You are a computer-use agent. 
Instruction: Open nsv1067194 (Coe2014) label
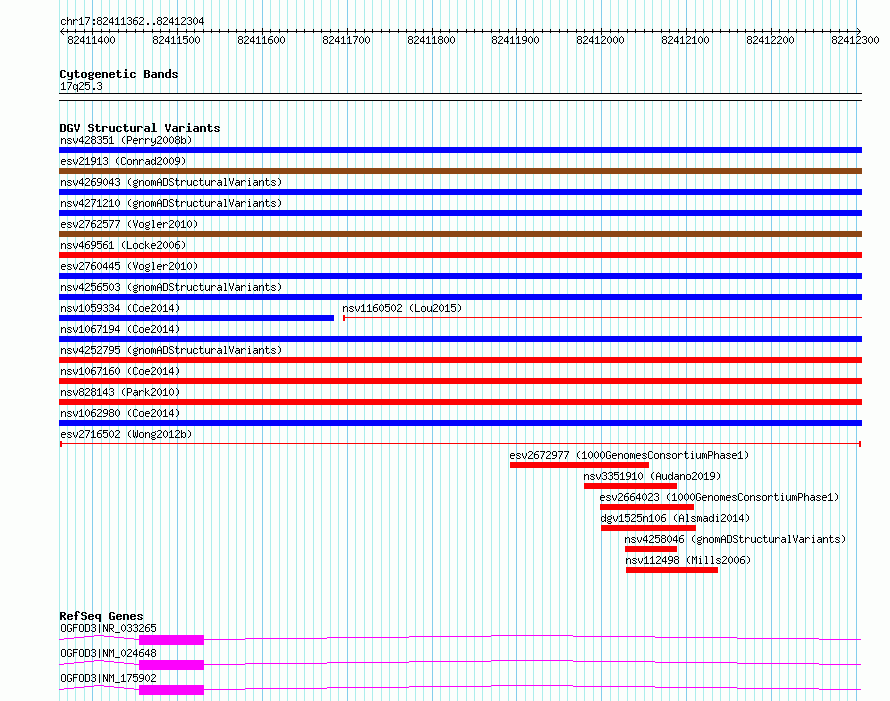120,329
